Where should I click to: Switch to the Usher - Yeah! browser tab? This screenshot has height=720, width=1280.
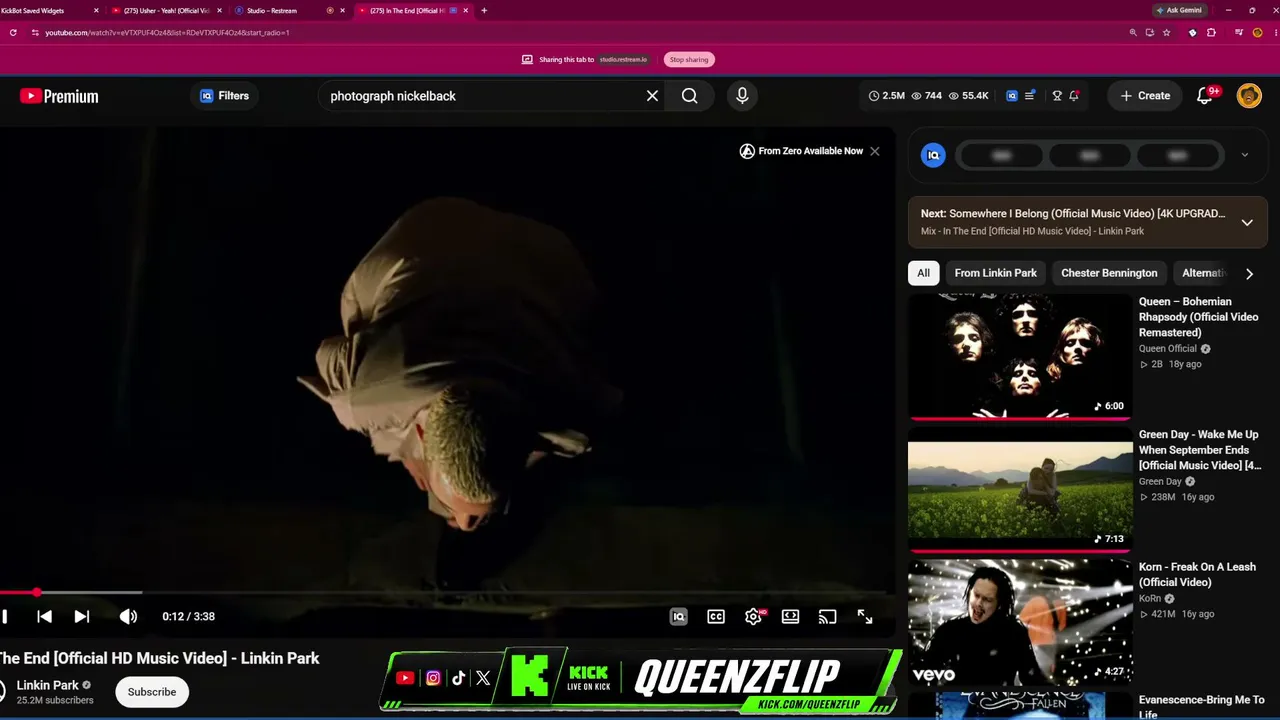(167, 10)
